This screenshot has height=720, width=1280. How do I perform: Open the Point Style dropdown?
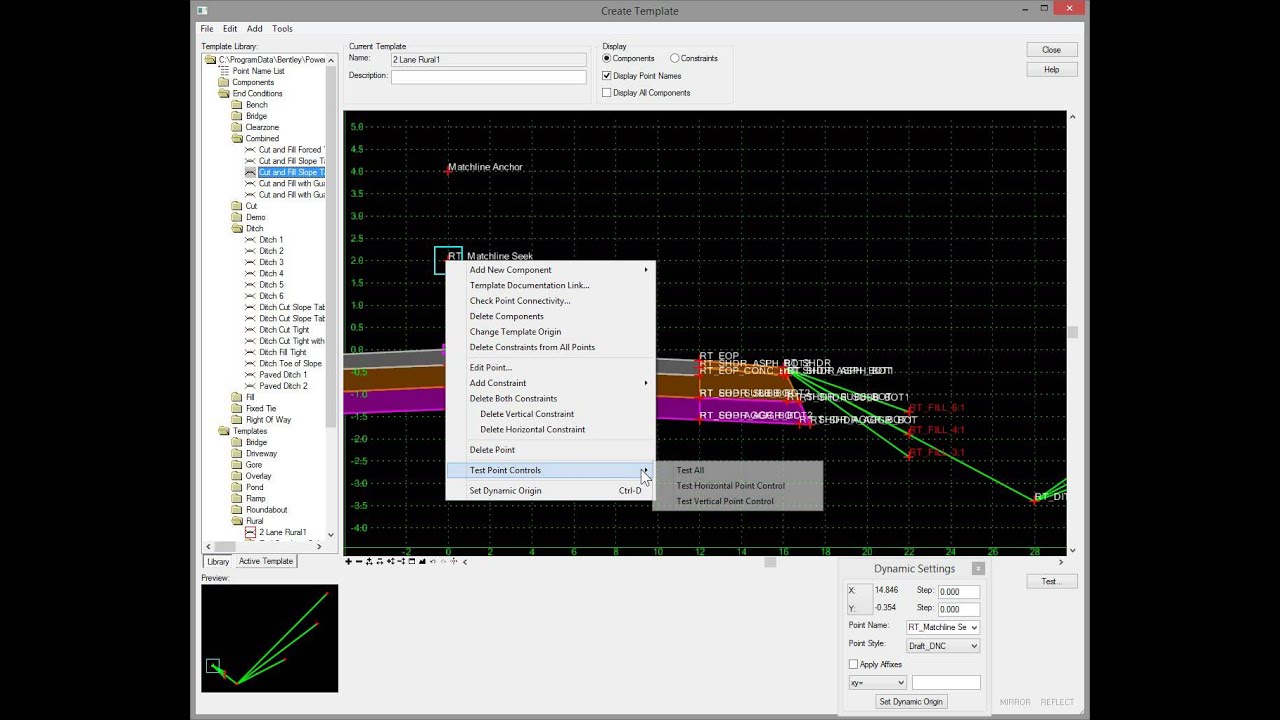[x=973, y=646]
